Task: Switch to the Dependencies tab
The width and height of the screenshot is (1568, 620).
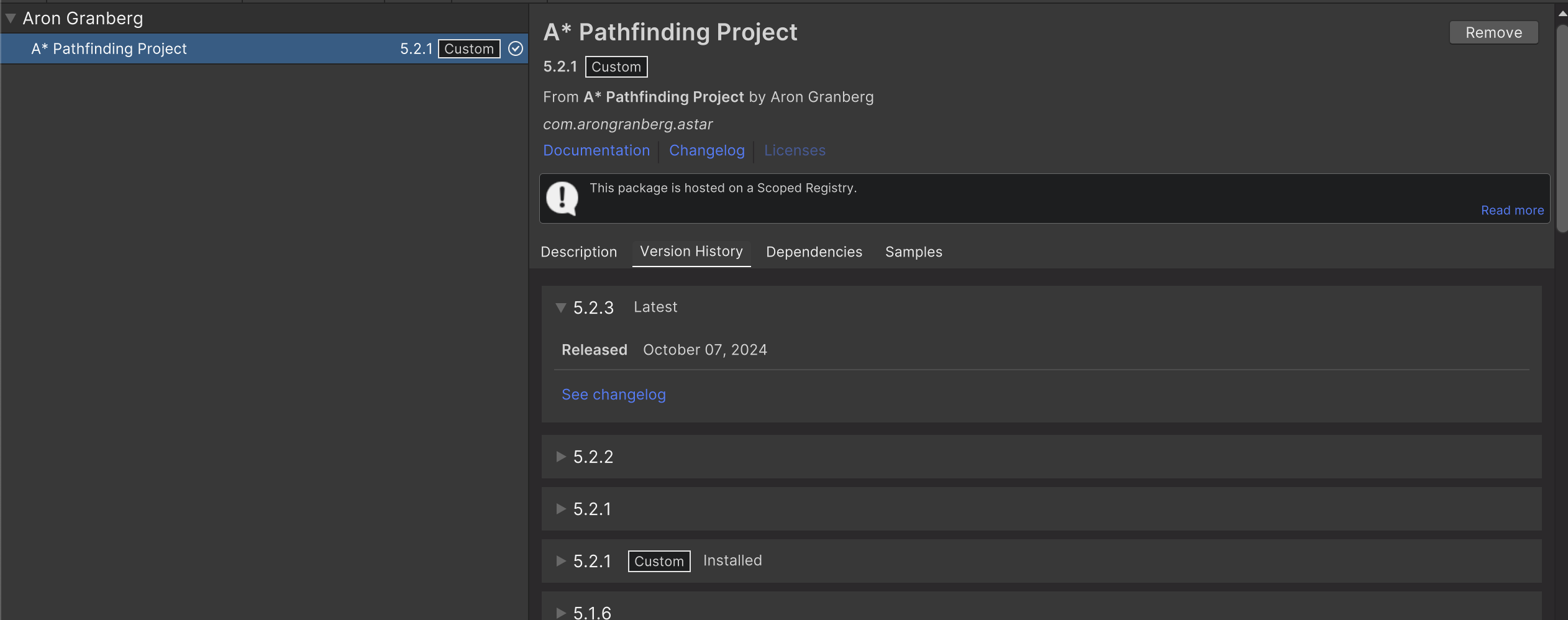Action: click(814, 252)
